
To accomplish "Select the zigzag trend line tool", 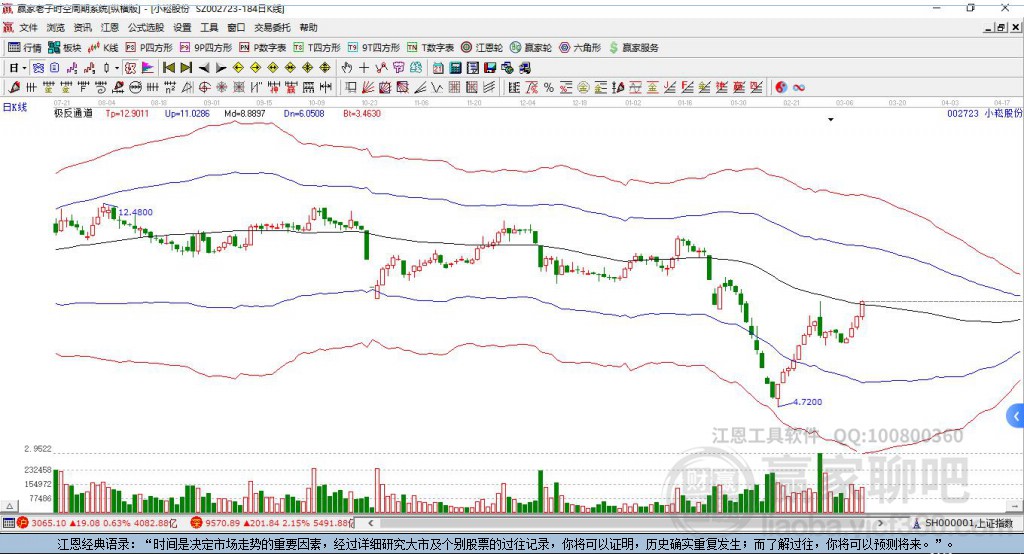I will (x=436, y=88).
